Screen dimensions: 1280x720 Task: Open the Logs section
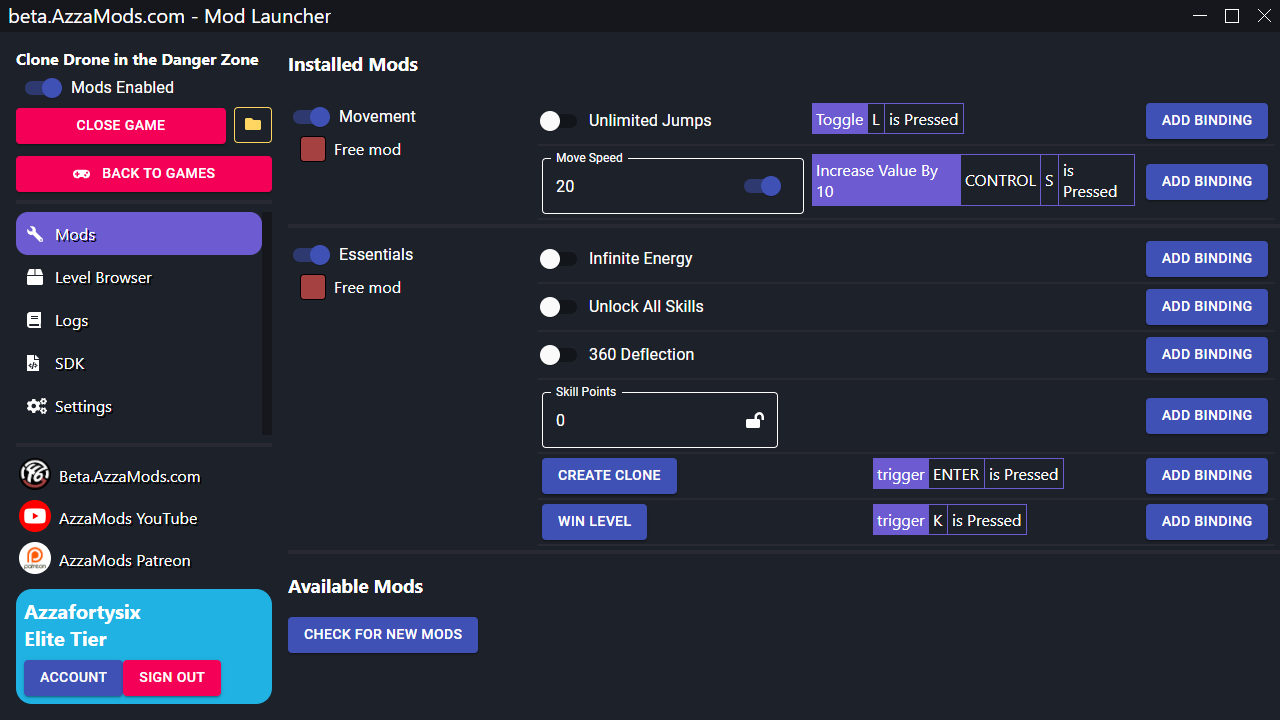coord(139,320)
